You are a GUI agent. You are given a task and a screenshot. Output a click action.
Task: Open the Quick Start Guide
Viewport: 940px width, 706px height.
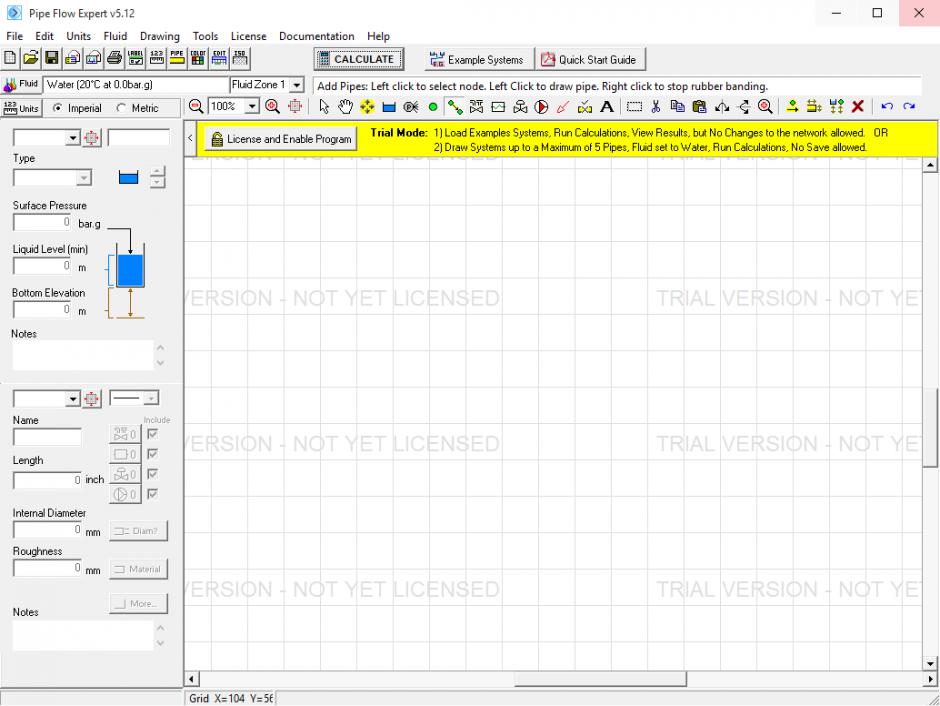pyautogui.click(x=590, y=59)
